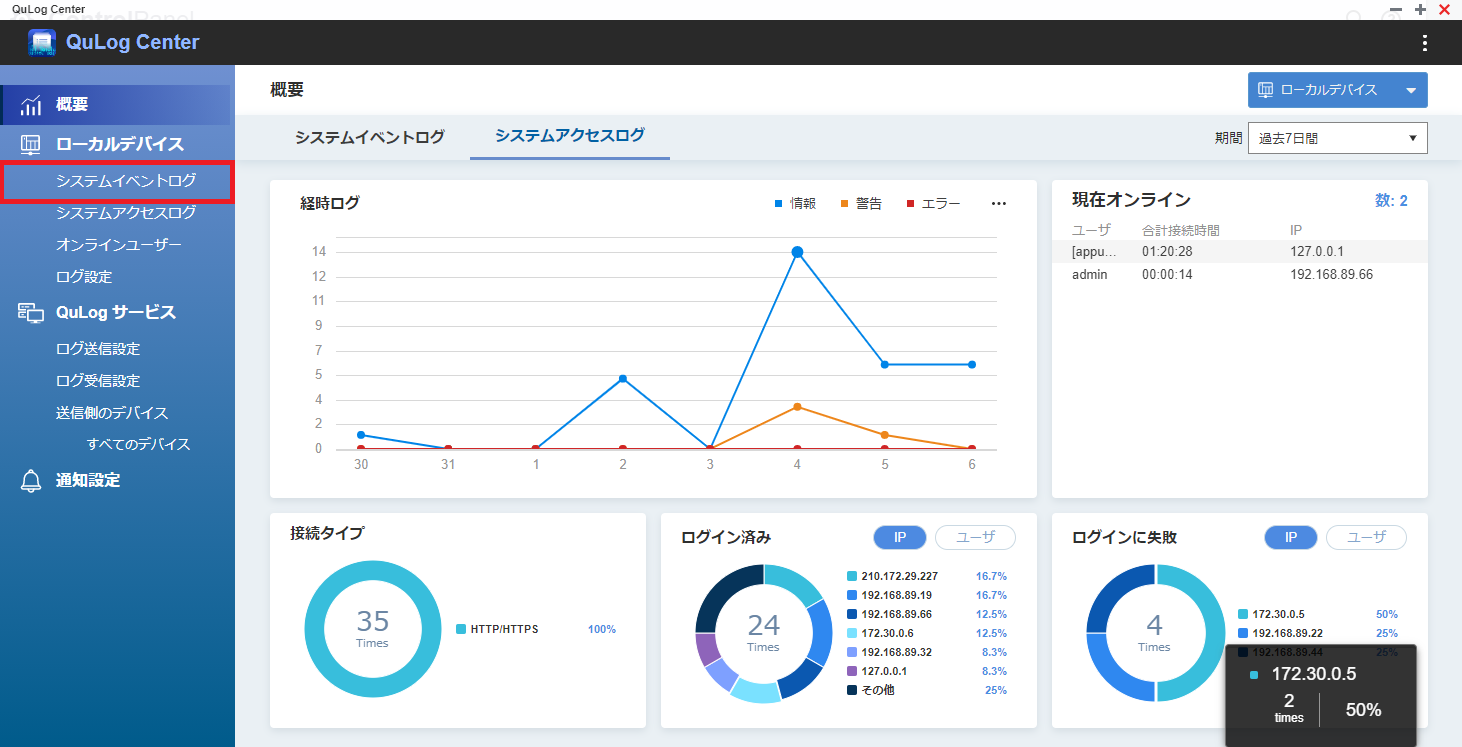Screen dimensions: 1462x747
Task: Select the admin online user row
Action: point(1240,274)
